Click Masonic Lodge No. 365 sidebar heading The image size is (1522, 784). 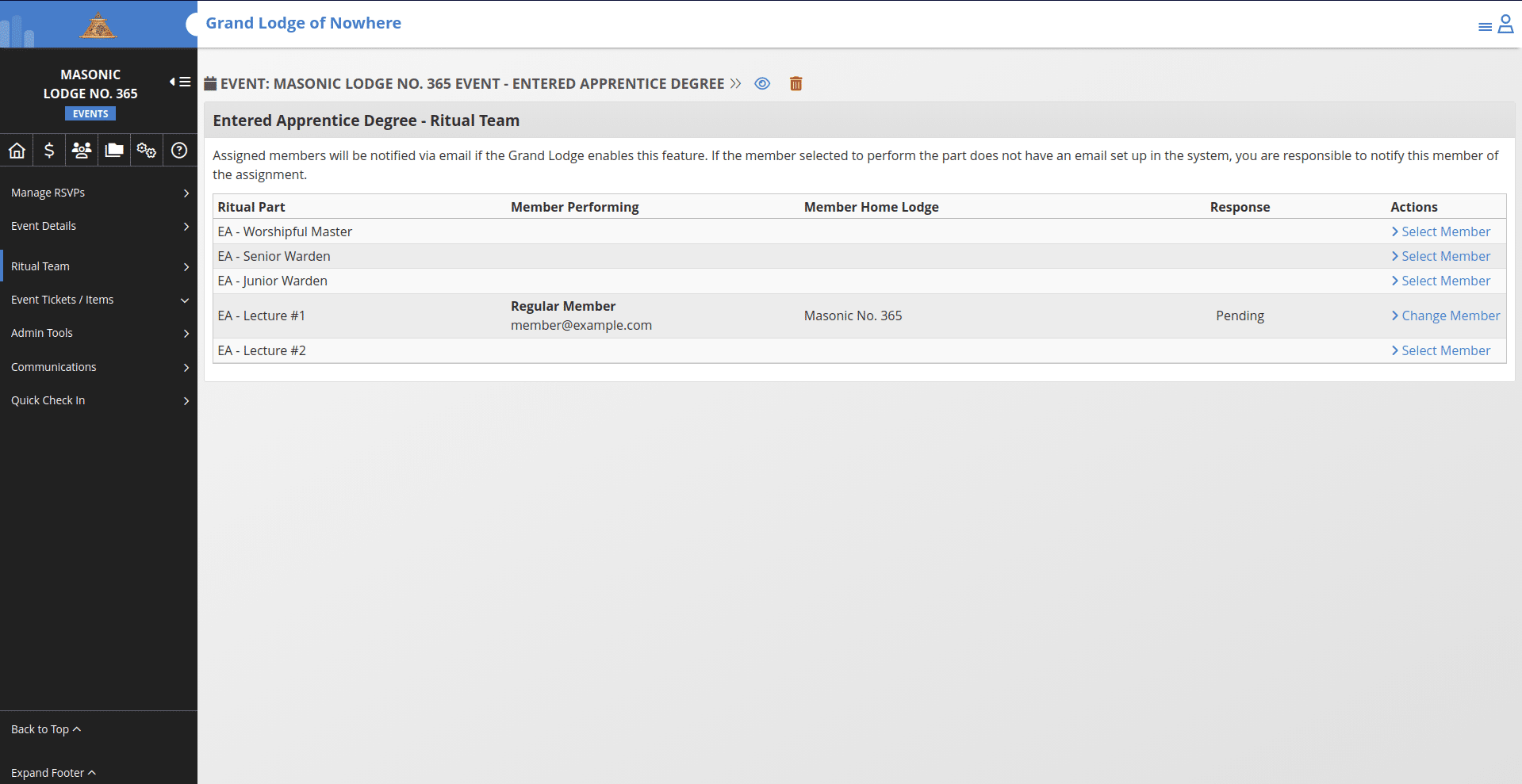click(x=90, y=84)
